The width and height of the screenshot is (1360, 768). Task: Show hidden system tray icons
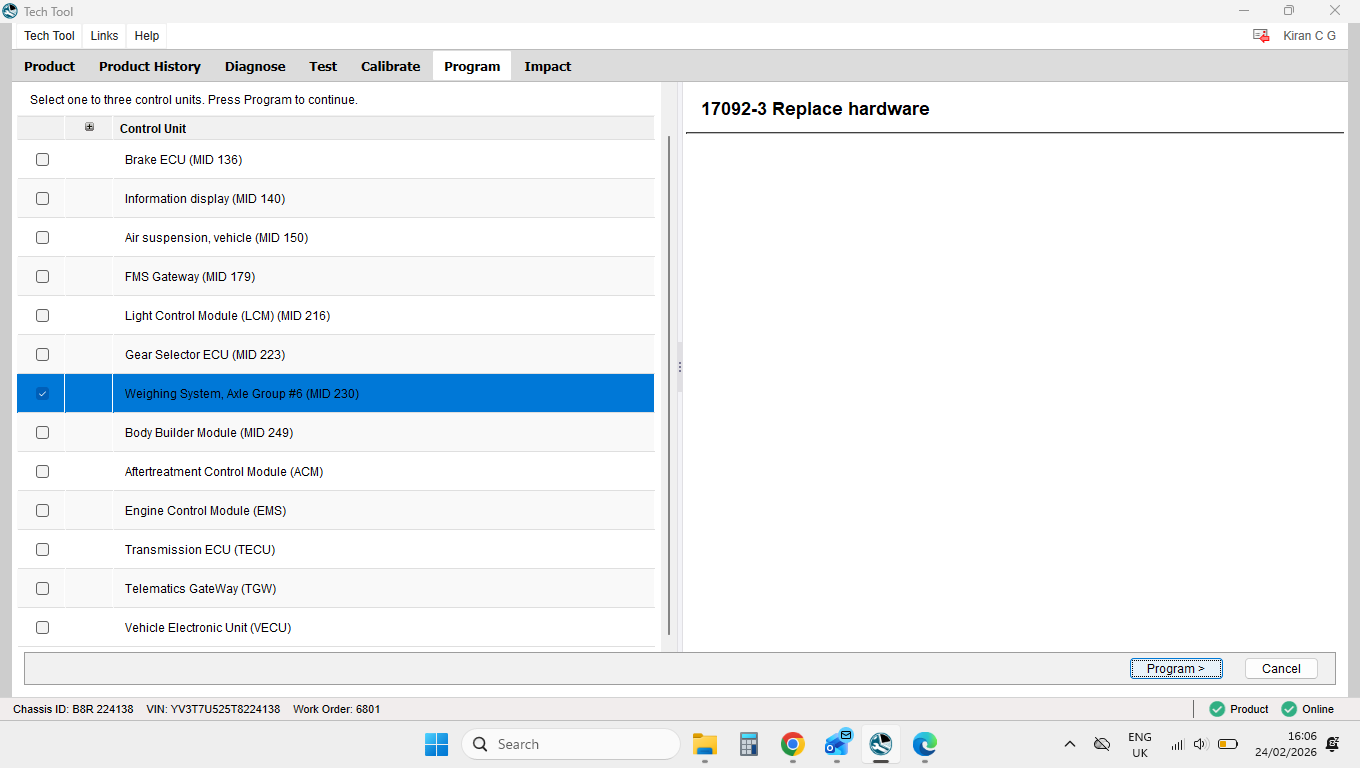1070,744
